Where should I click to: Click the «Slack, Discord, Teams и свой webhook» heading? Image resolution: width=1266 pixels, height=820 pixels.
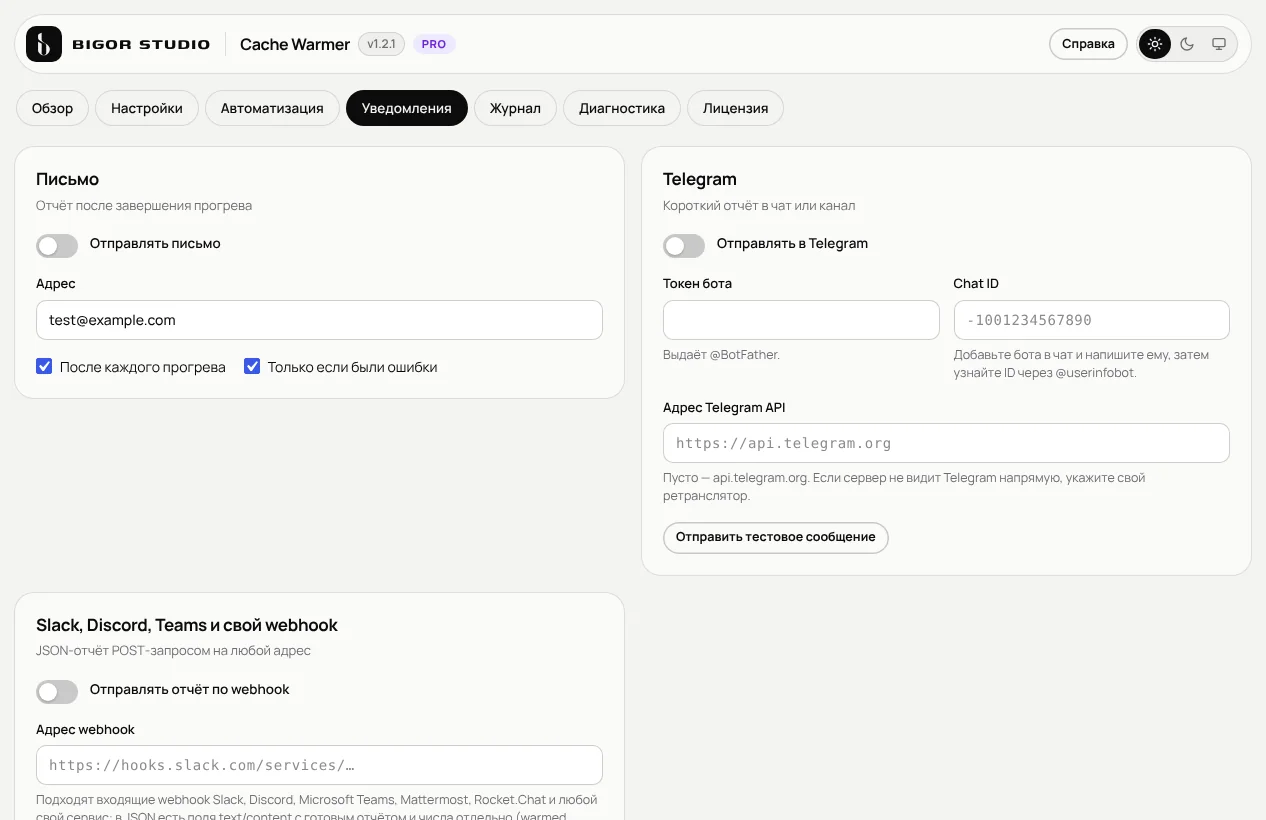tap(187, 625)
